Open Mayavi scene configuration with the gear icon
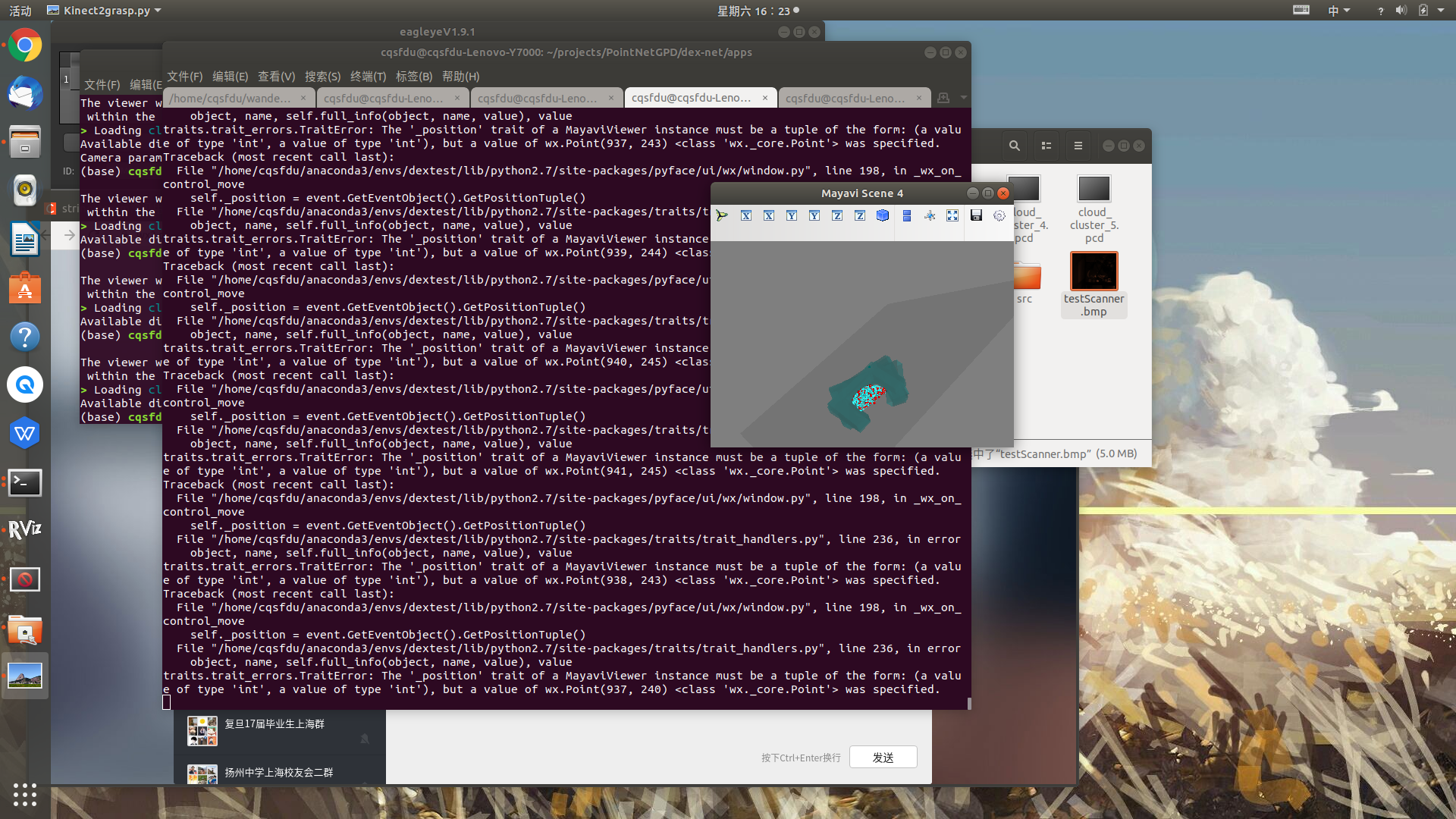Screen dimensions: 1456x819 [x=998, y=215]
